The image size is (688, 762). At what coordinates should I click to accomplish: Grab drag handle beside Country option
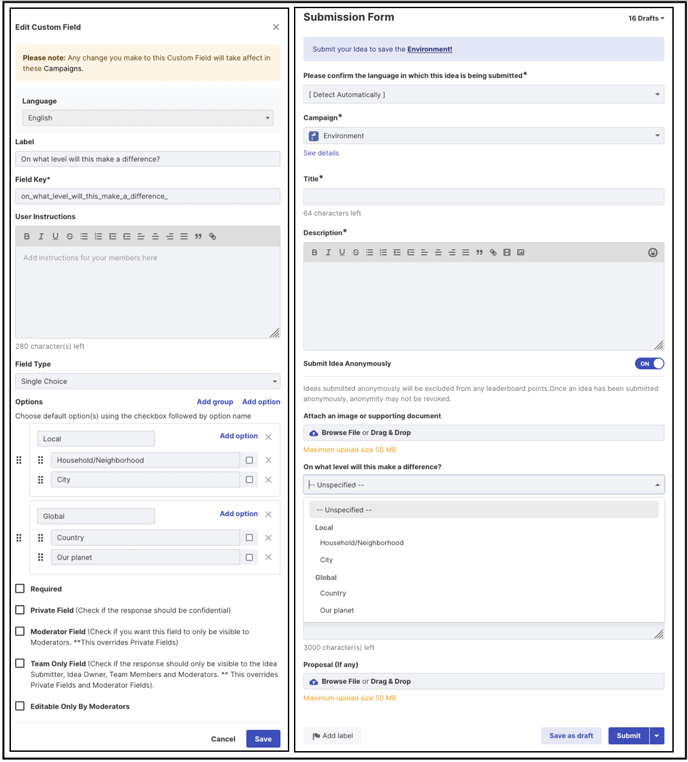pyautogui.click(x=40, y=537)
